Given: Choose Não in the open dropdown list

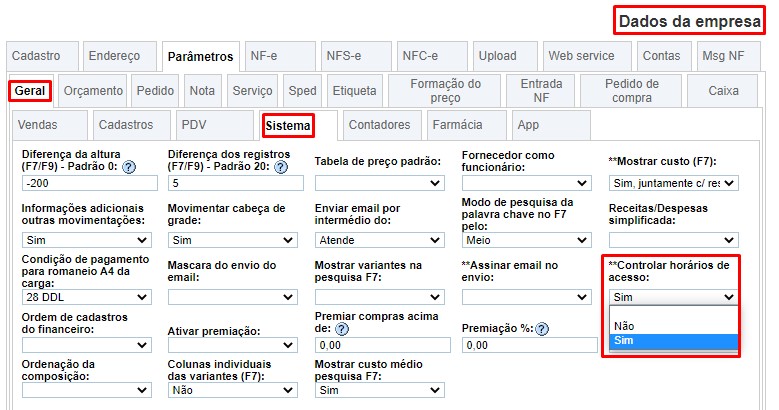Looking at the screenshot, I should point(674,327).
